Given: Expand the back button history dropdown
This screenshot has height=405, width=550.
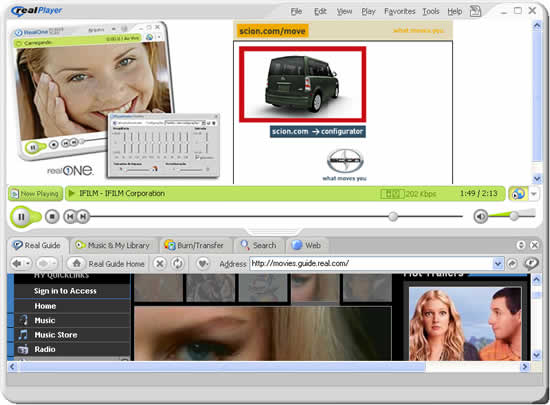Looking at the screenshot, I should [x=28, y=263].
